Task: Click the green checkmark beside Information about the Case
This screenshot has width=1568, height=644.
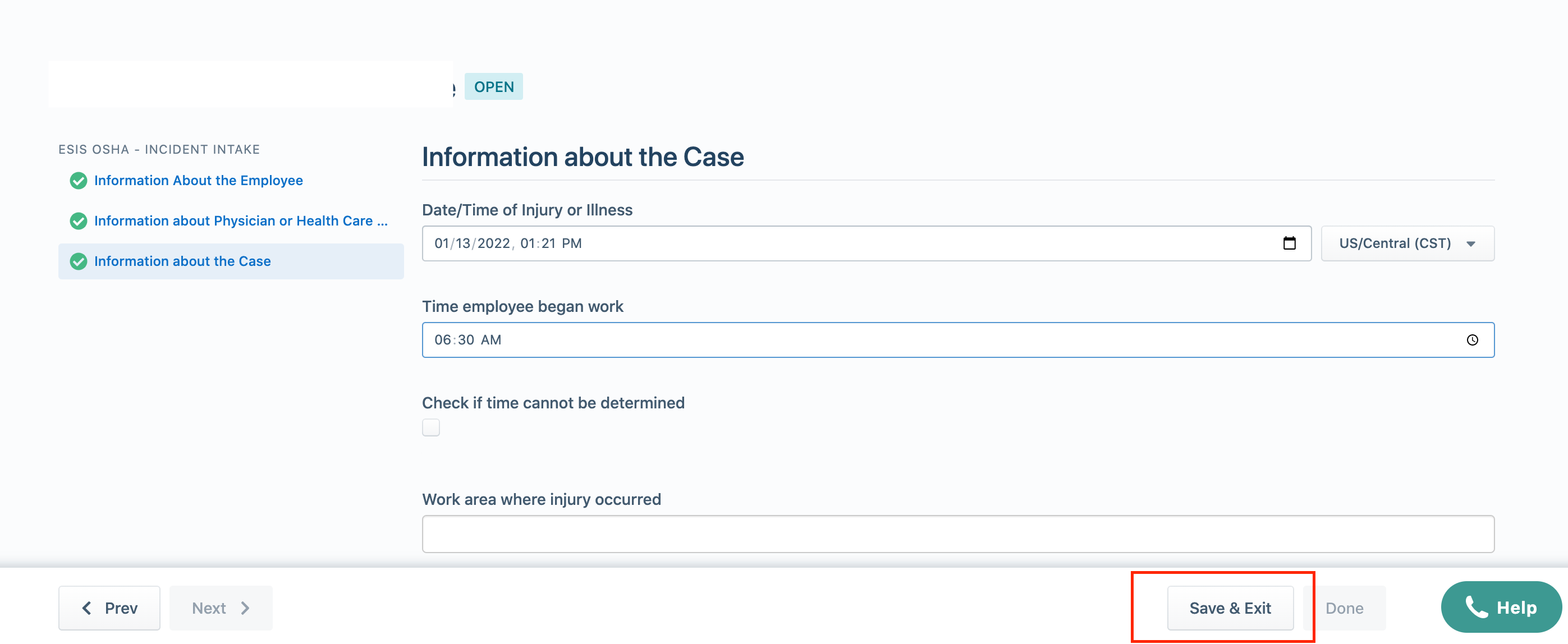Action: point(78,261)
